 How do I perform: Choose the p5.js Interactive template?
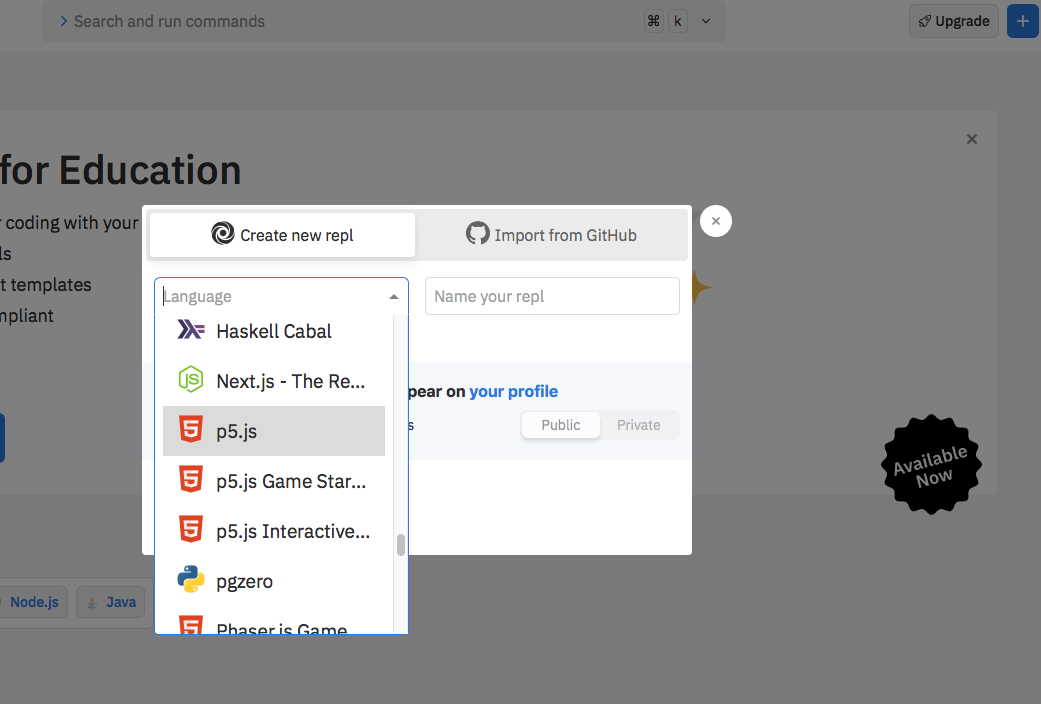click(x=274, y=531)
